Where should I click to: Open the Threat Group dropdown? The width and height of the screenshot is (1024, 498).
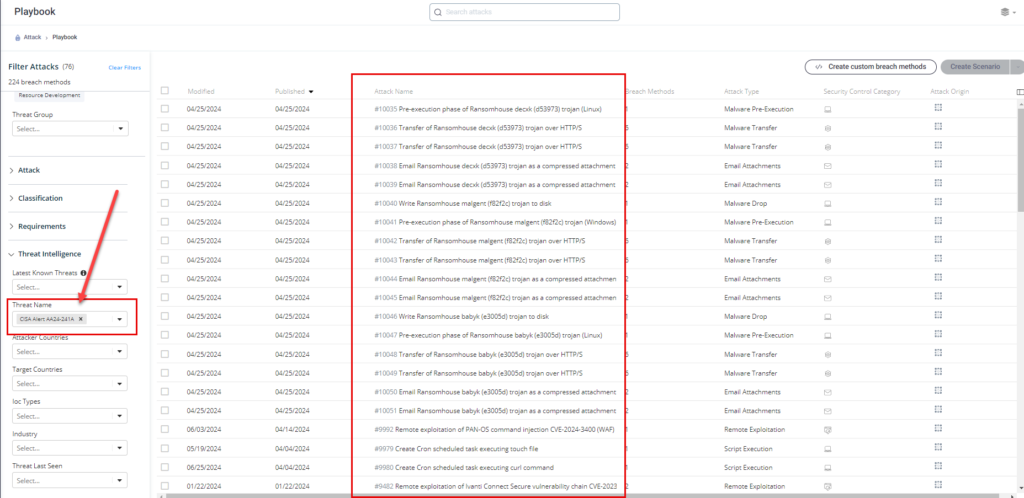pyautogui.click(x=70, y=129)
